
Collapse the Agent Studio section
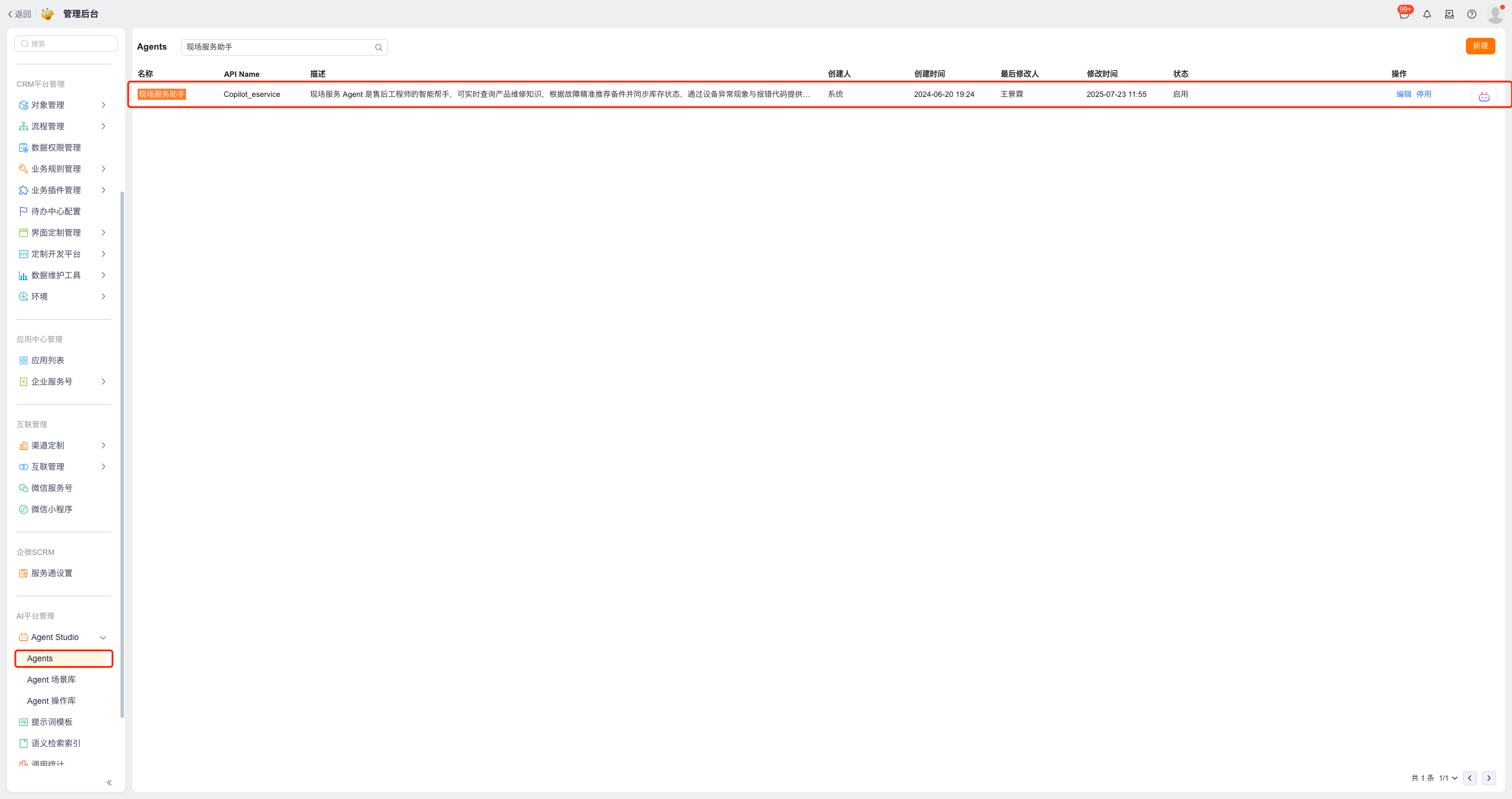tap(103, 637)
